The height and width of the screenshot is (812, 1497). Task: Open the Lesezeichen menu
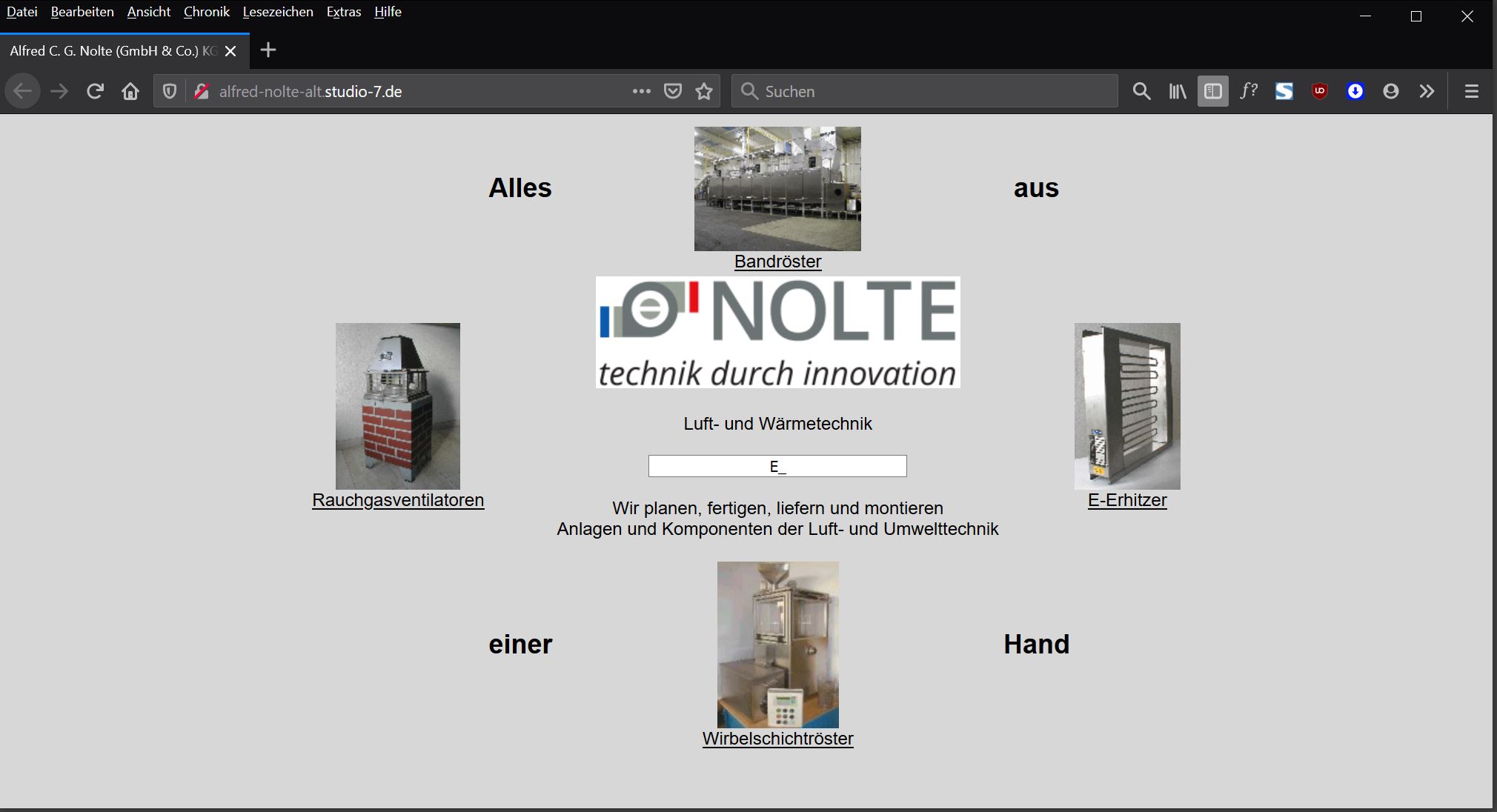(278, 12)
